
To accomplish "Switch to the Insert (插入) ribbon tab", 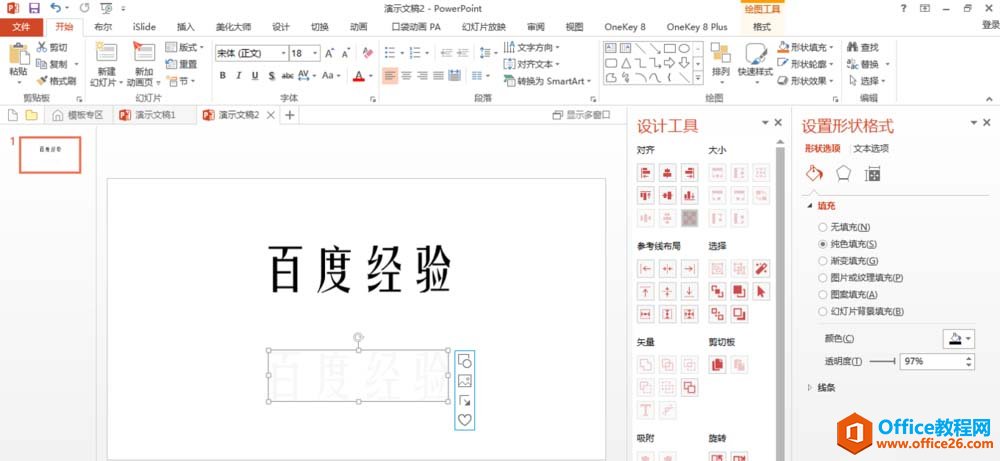I will pos(186,27).
